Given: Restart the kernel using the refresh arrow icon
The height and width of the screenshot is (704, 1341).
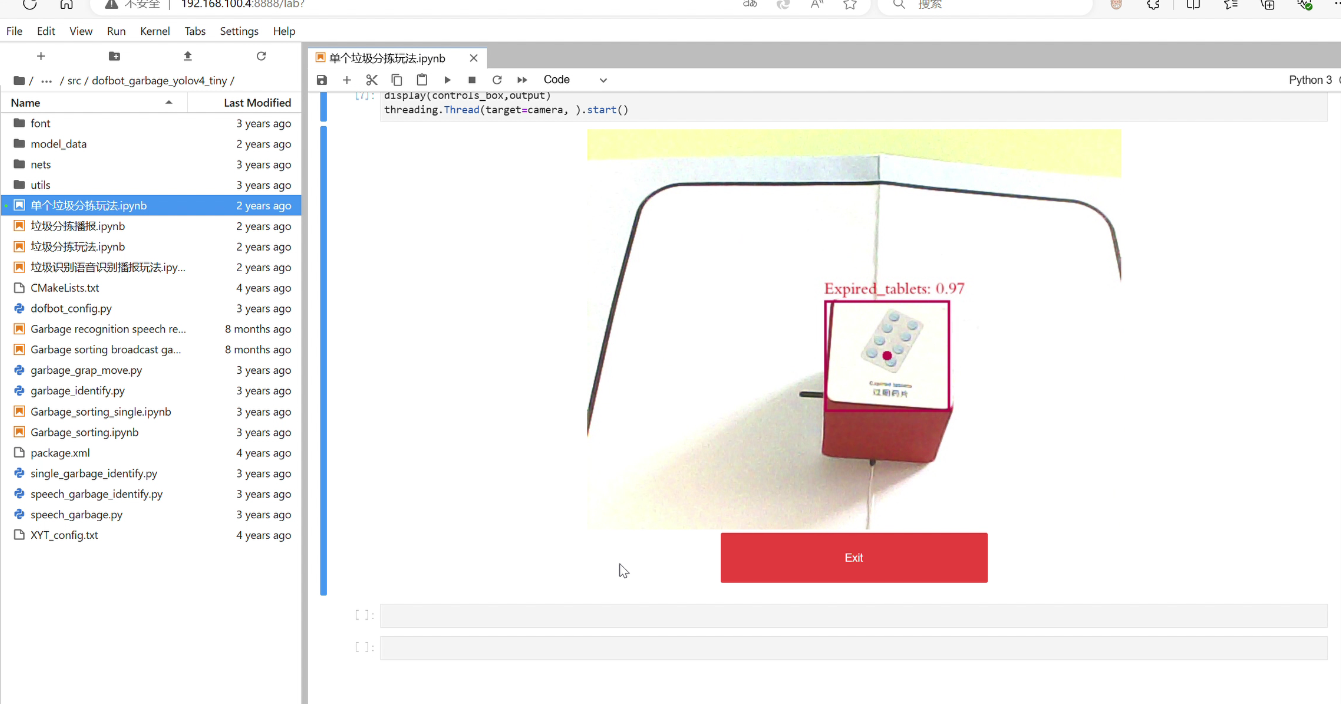Looking at the screenshot, I should click(497, 80).
